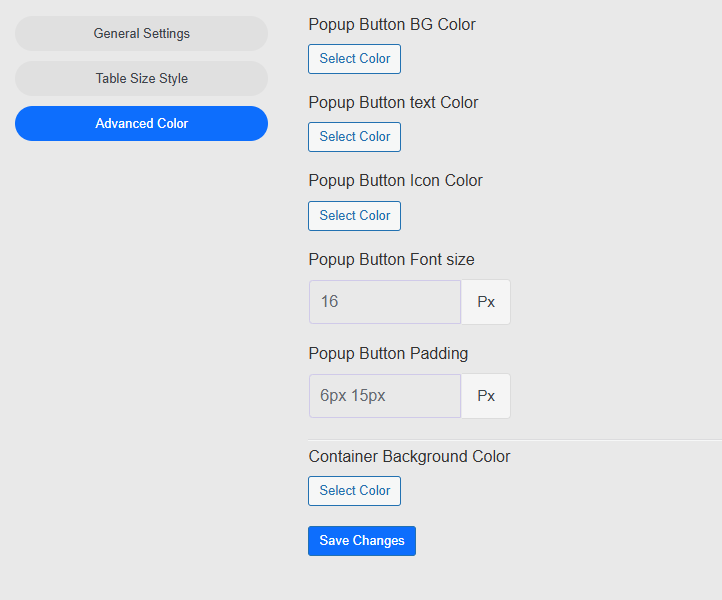722x600 pixels.
Task: Select the Advanced Color tab
Action: pos(141,124)
